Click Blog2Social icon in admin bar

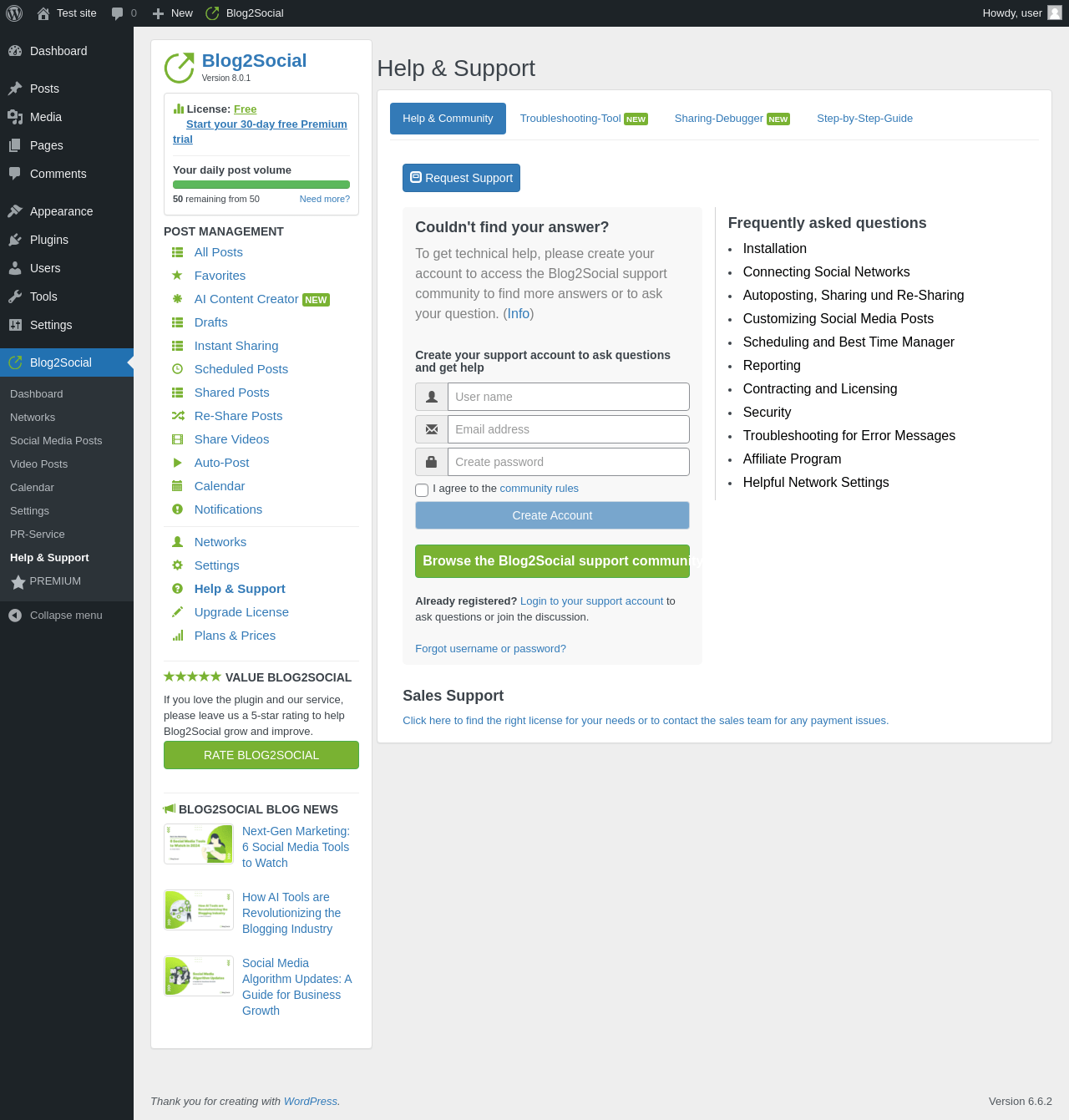(213, 13)
